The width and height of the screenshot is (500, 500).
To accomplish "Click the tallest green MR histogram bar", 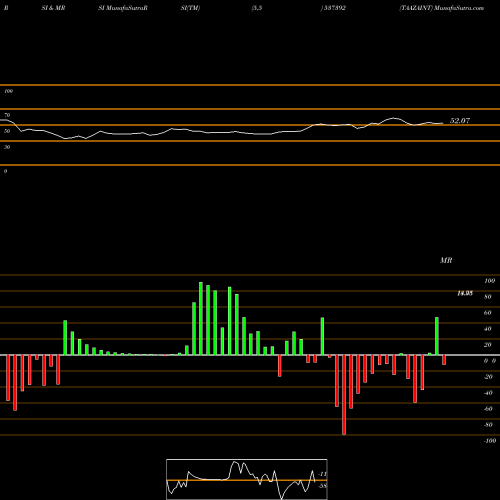I will (201, 318).
